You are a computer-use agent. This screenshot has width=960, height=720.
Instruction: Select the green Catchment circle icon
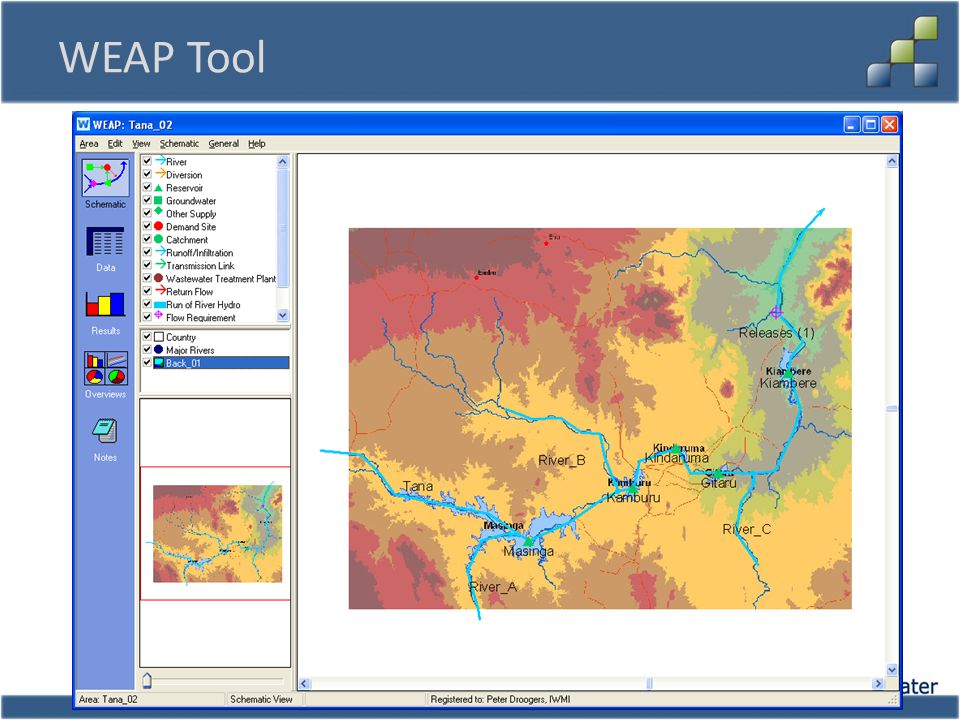coord(159,239)
